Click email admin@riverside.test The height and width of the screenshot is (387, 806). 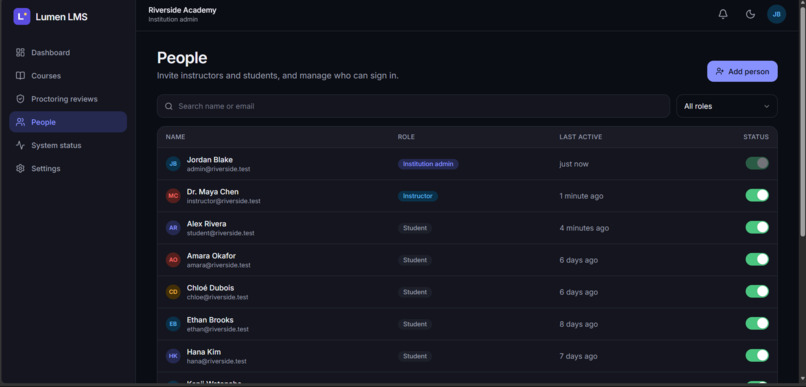click(218, 169)
